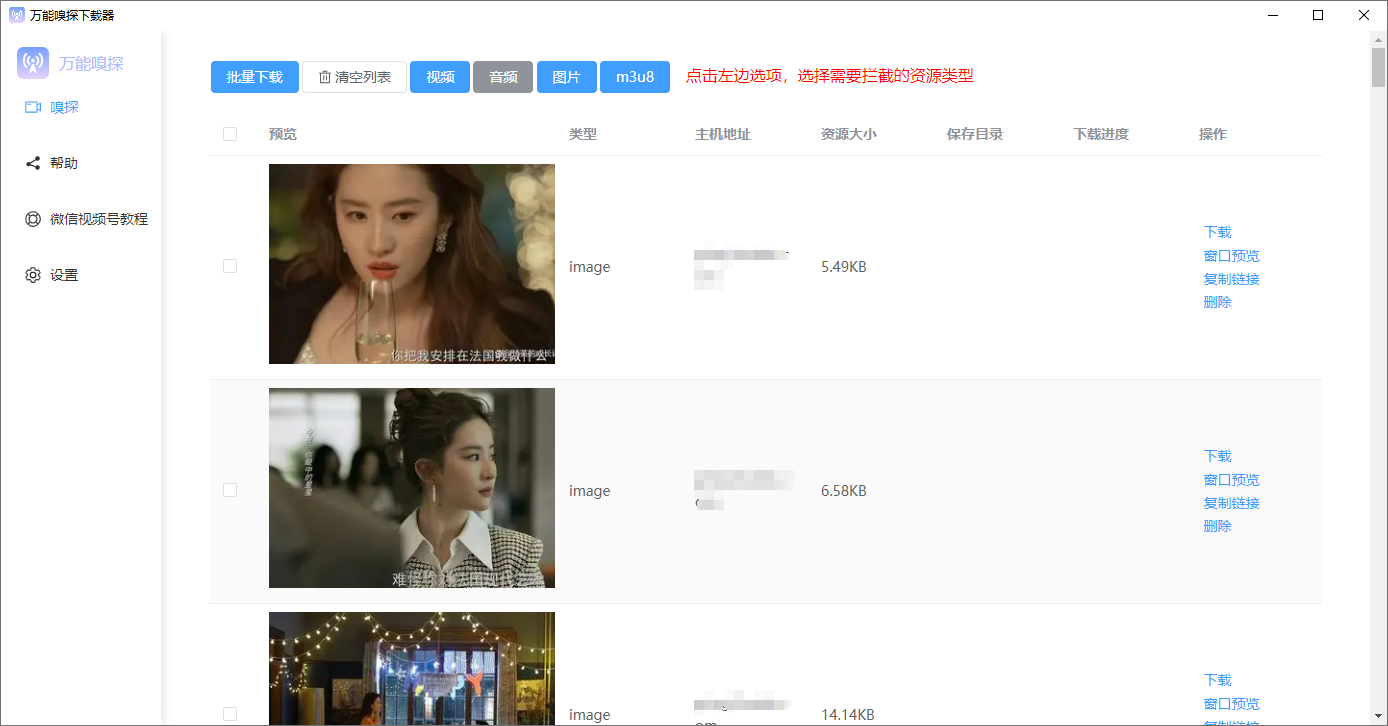This screenshot has width=1388, height=726.
Task: Open the preview thumbnail of the 14.14KB image
Action: (412, 669)
